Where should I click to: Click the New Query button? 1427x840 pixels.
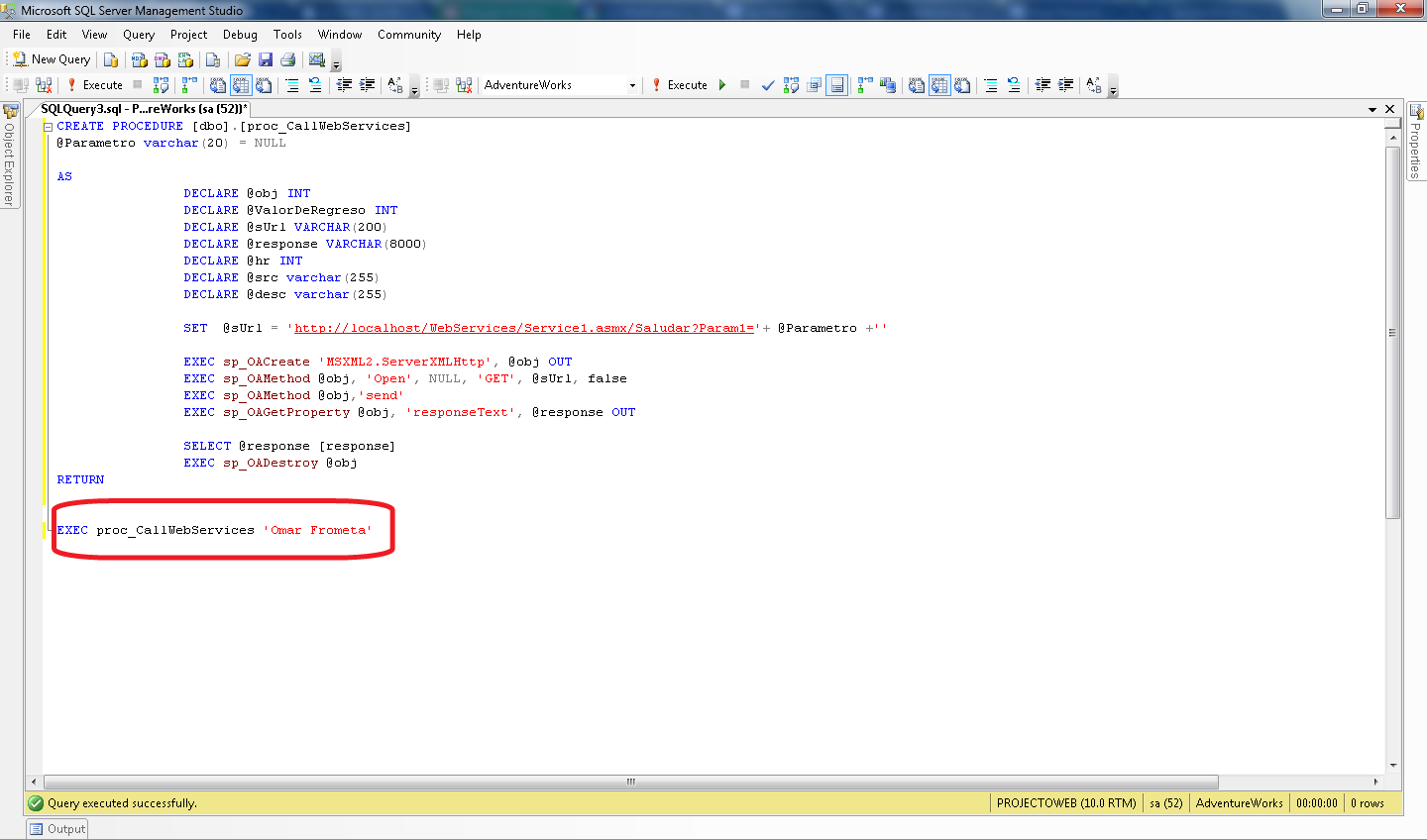point(52,59)
